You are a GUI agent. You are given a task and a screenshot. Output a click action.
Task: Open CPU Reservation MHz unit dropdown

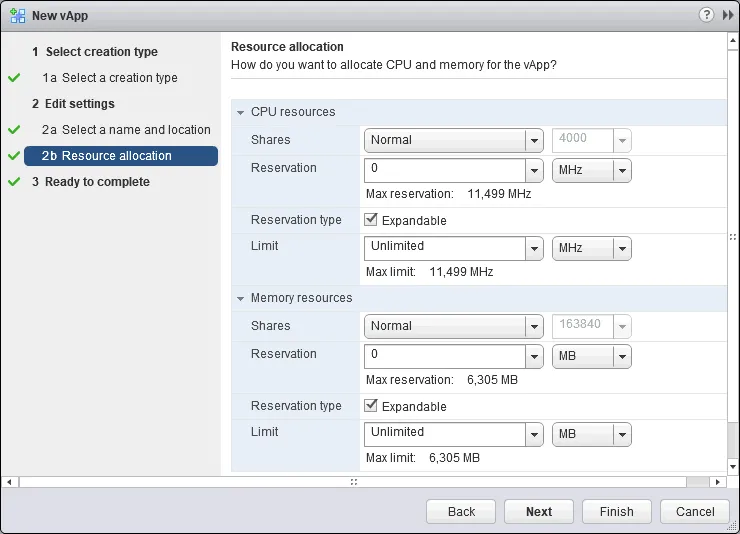622,171
